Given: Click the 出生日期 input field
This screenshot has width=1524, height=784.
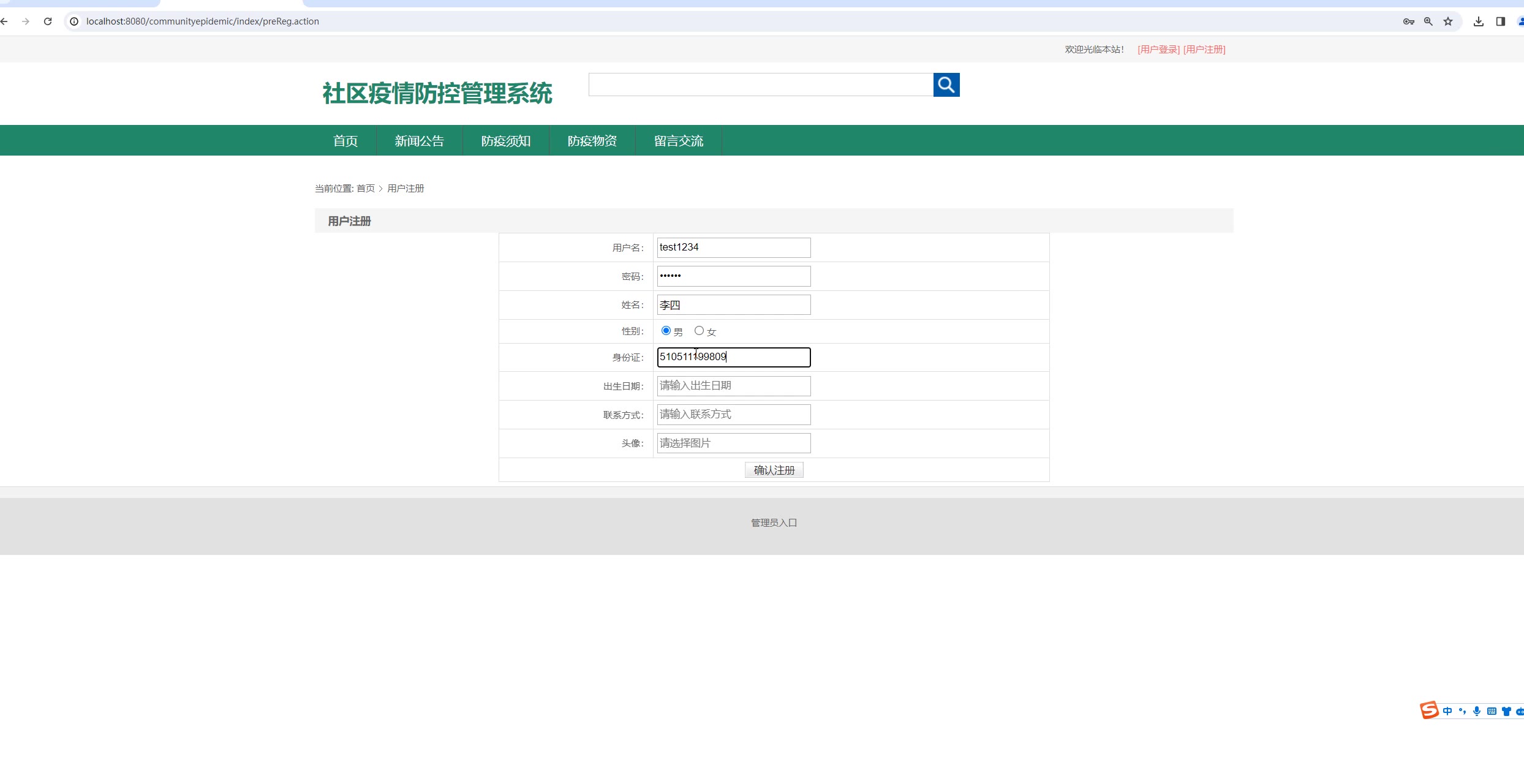Looking at the screenshot, I should (x=733, y=386).
